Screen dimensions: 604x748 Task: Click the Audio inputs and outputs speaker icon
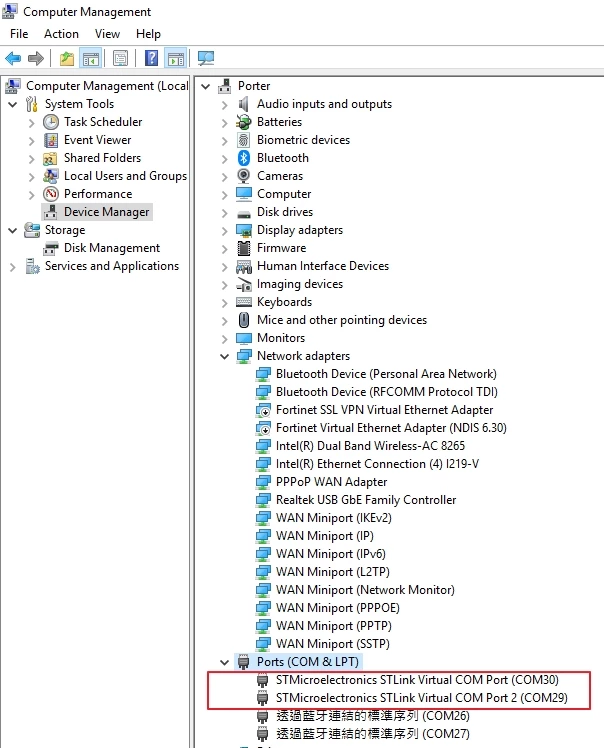click(244, 104)
